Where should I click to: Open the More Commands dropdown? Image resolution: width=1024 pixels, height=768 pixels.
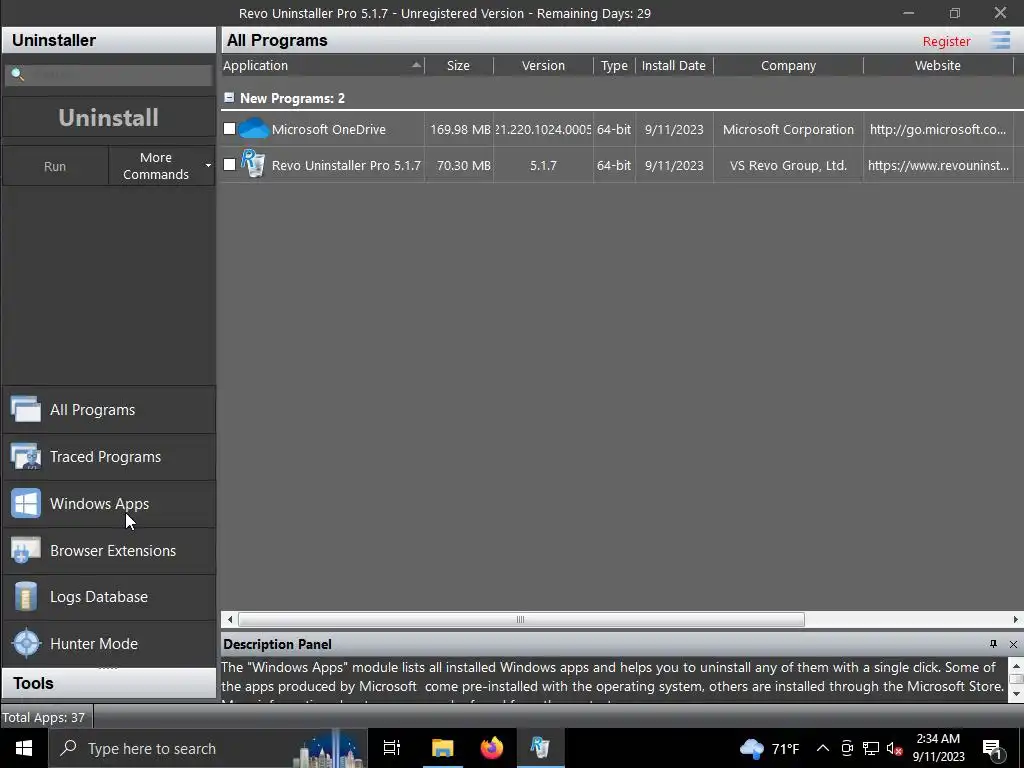161,166
